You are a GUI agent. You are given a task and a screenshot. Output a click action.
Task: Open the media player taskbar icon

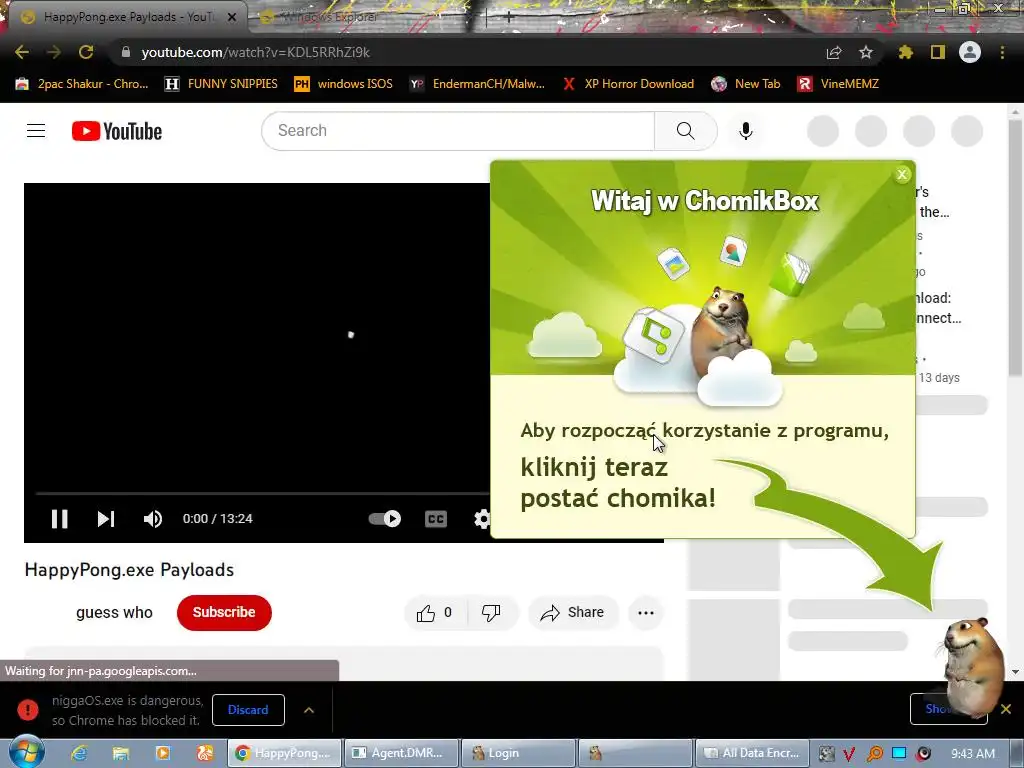(x=163, y=753)
